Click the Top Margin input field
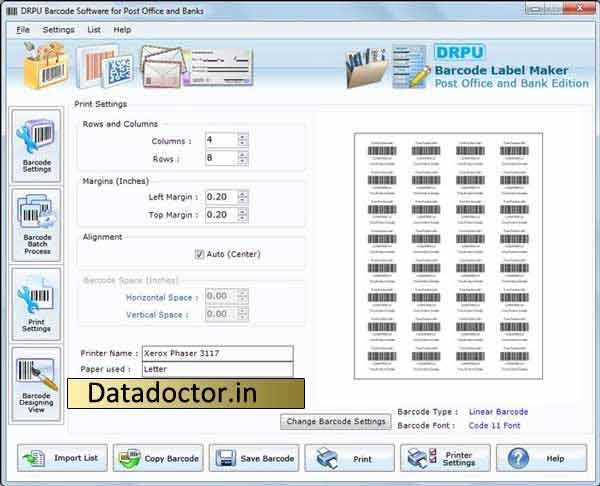The image size is (600, 486). click(222, 215)
